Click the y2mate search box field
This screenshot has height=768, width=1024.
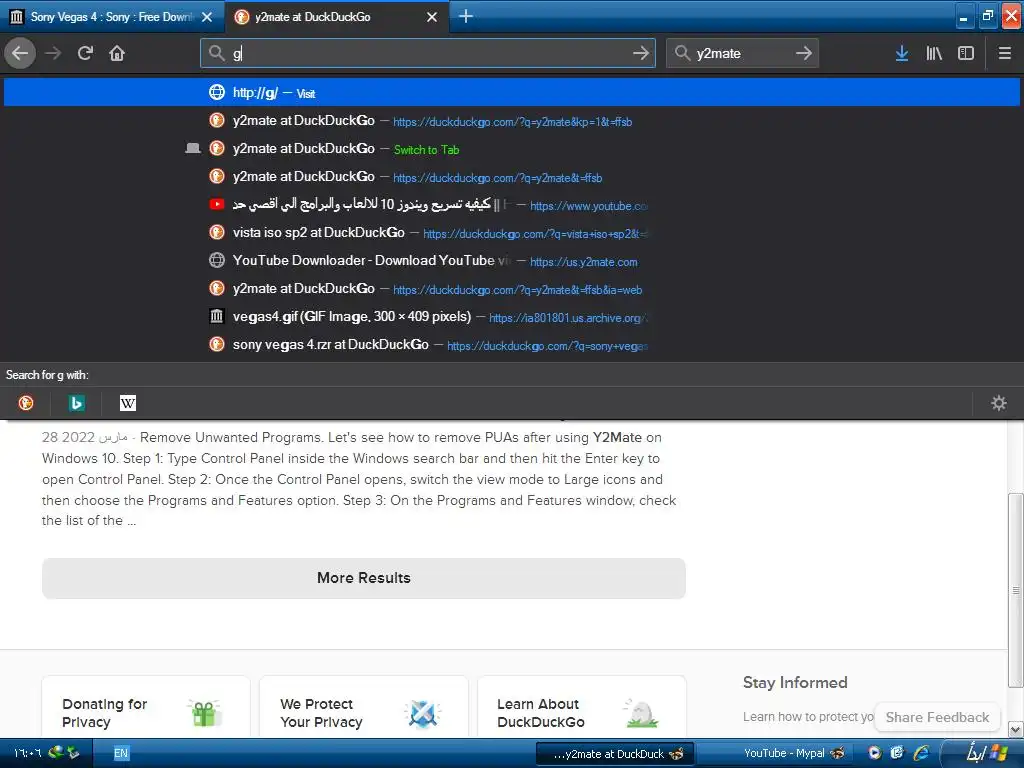(x=742, y=53)
